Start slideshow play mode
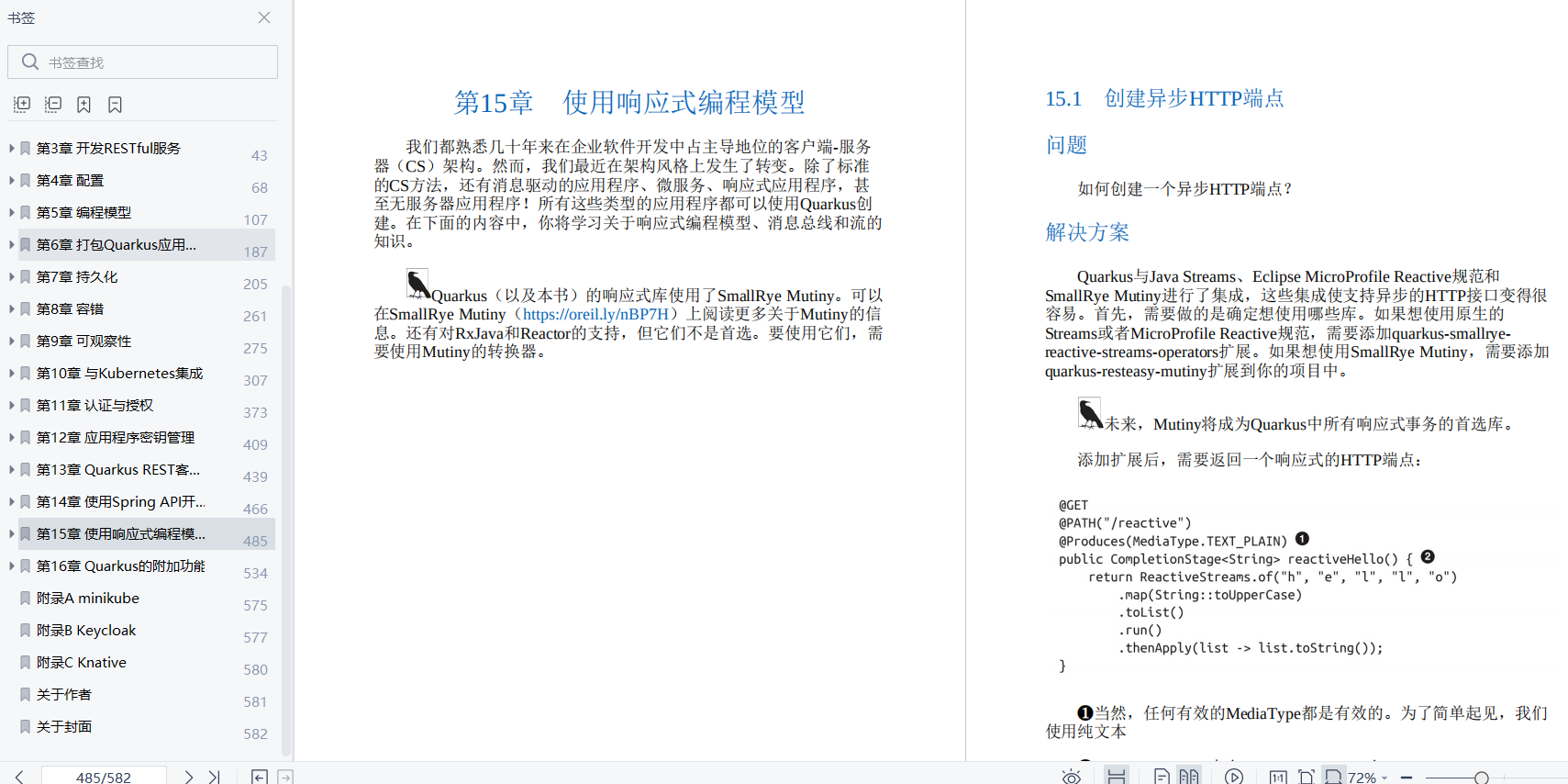This screenshot has width=1568, height=784. pos(1234,777)
